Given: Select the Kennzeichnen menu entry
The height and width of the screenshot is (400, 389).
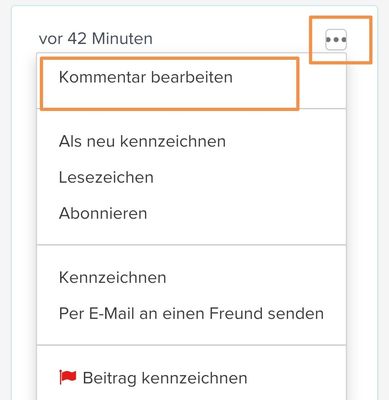Looking at the screenshot, I should click(x=113, y=278).
